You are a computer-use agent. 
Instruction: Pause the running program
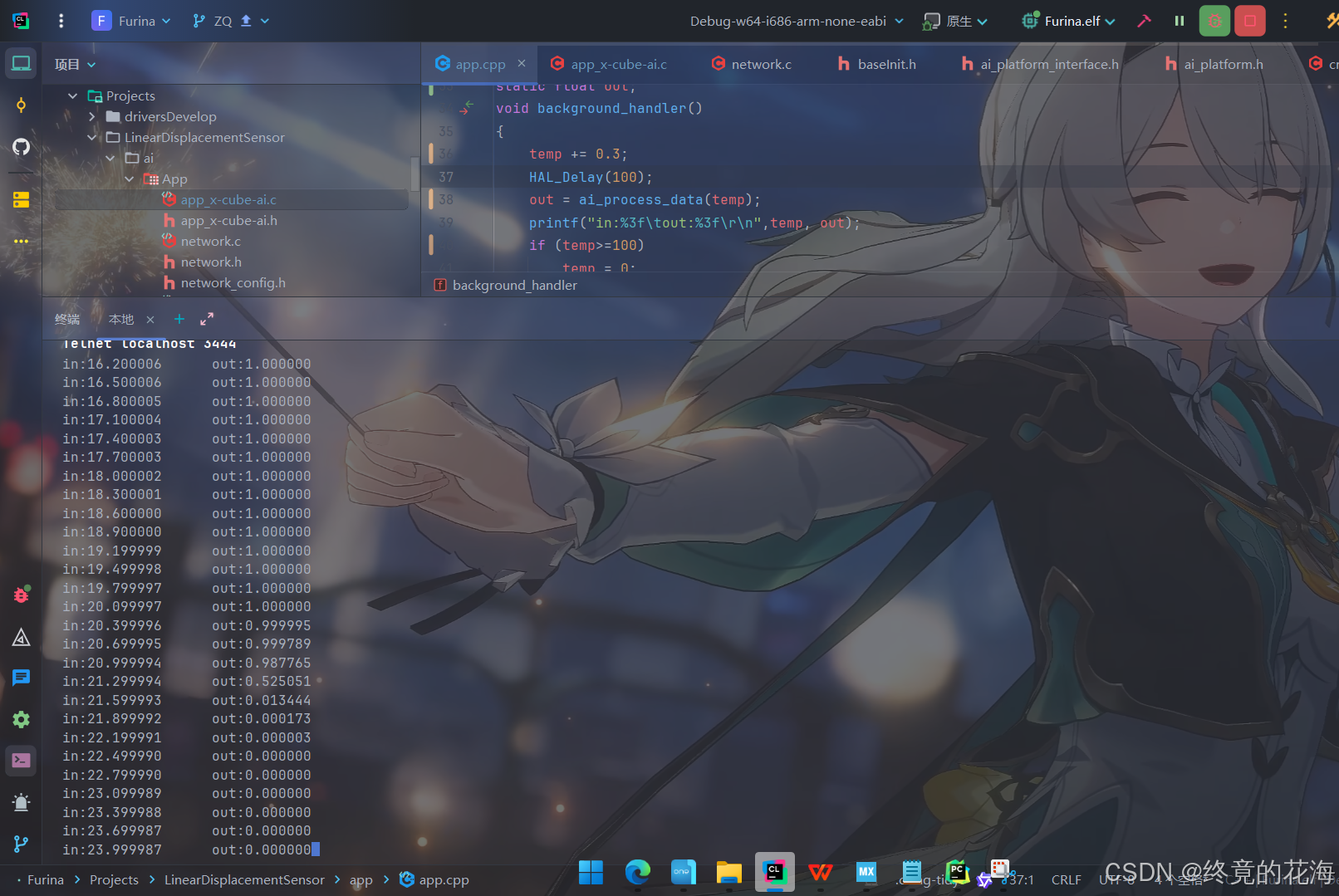(1179, 21)
